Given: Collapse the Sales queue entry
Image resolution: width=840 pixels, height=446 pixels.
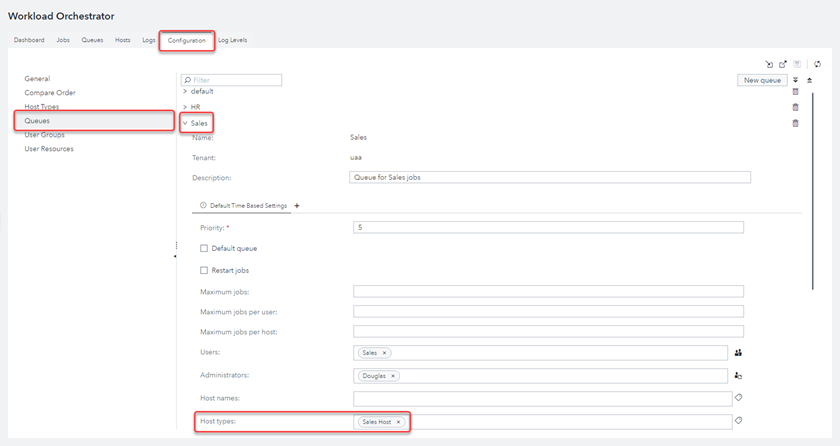Looking at the screenshot, I should click(185, 123).
